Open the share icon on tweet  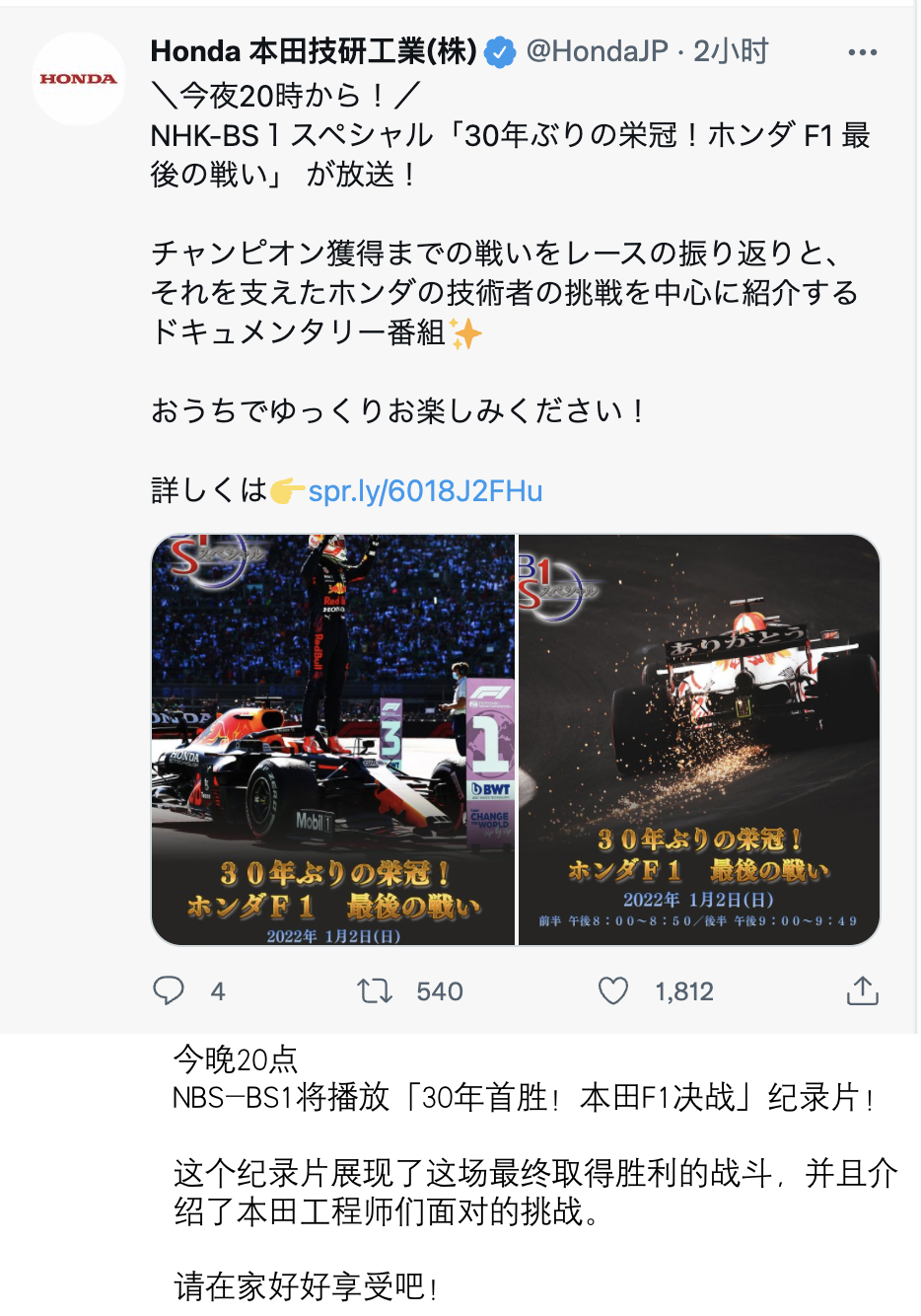point(862,990)
